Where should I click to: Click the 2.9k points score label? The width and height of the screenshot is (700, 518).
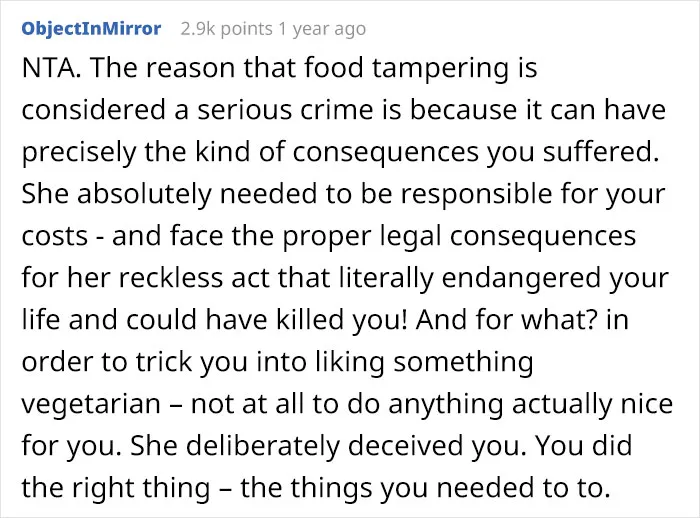tap(226, 29)
